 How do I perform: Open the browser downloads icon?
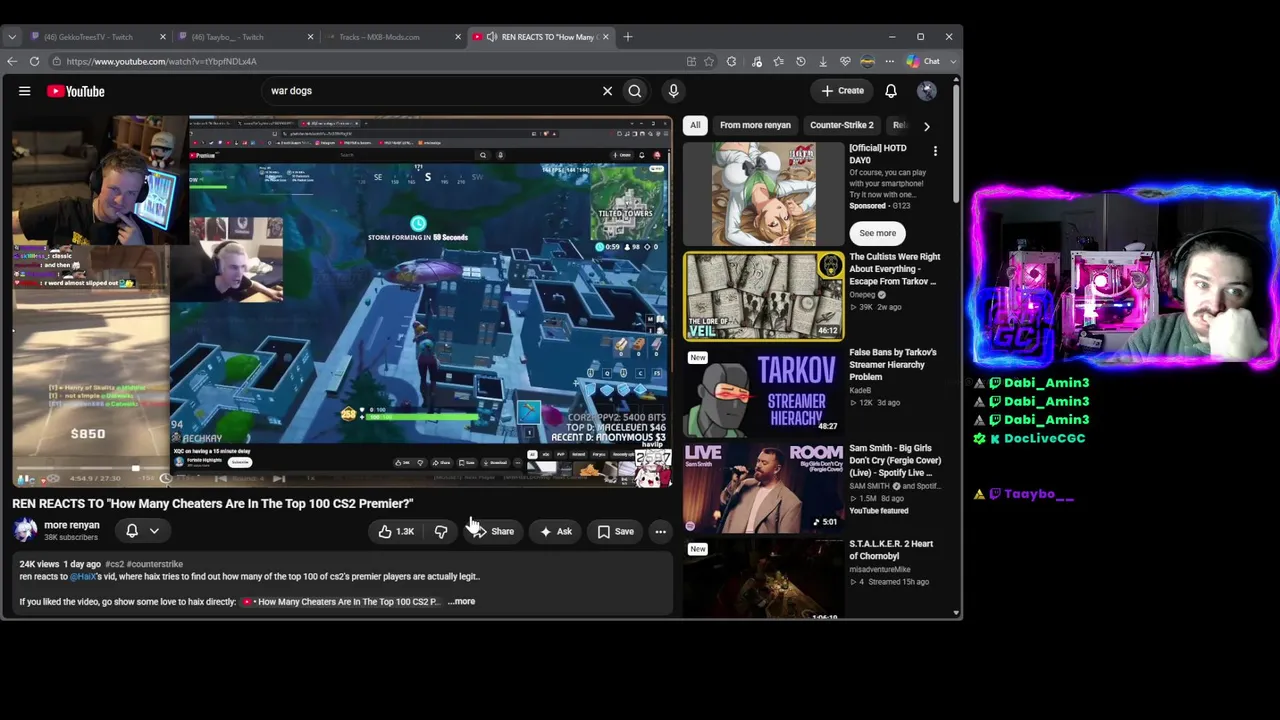coord(823,61)
